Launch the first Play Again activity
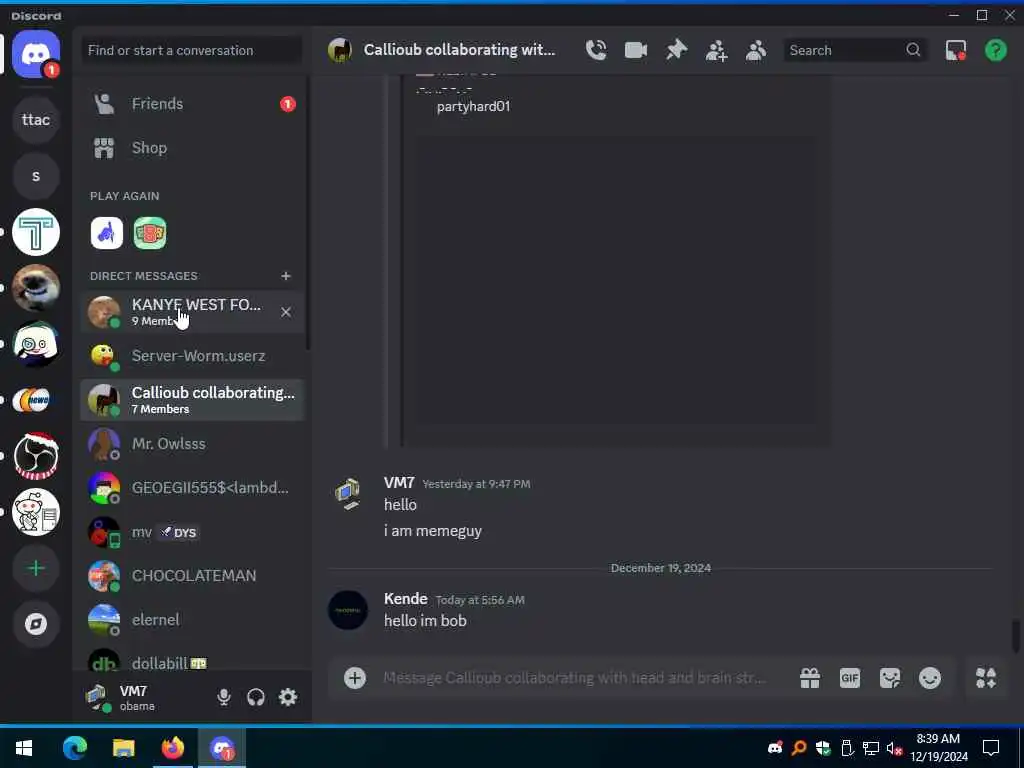The image size is (1024, 768). point(106,233)
